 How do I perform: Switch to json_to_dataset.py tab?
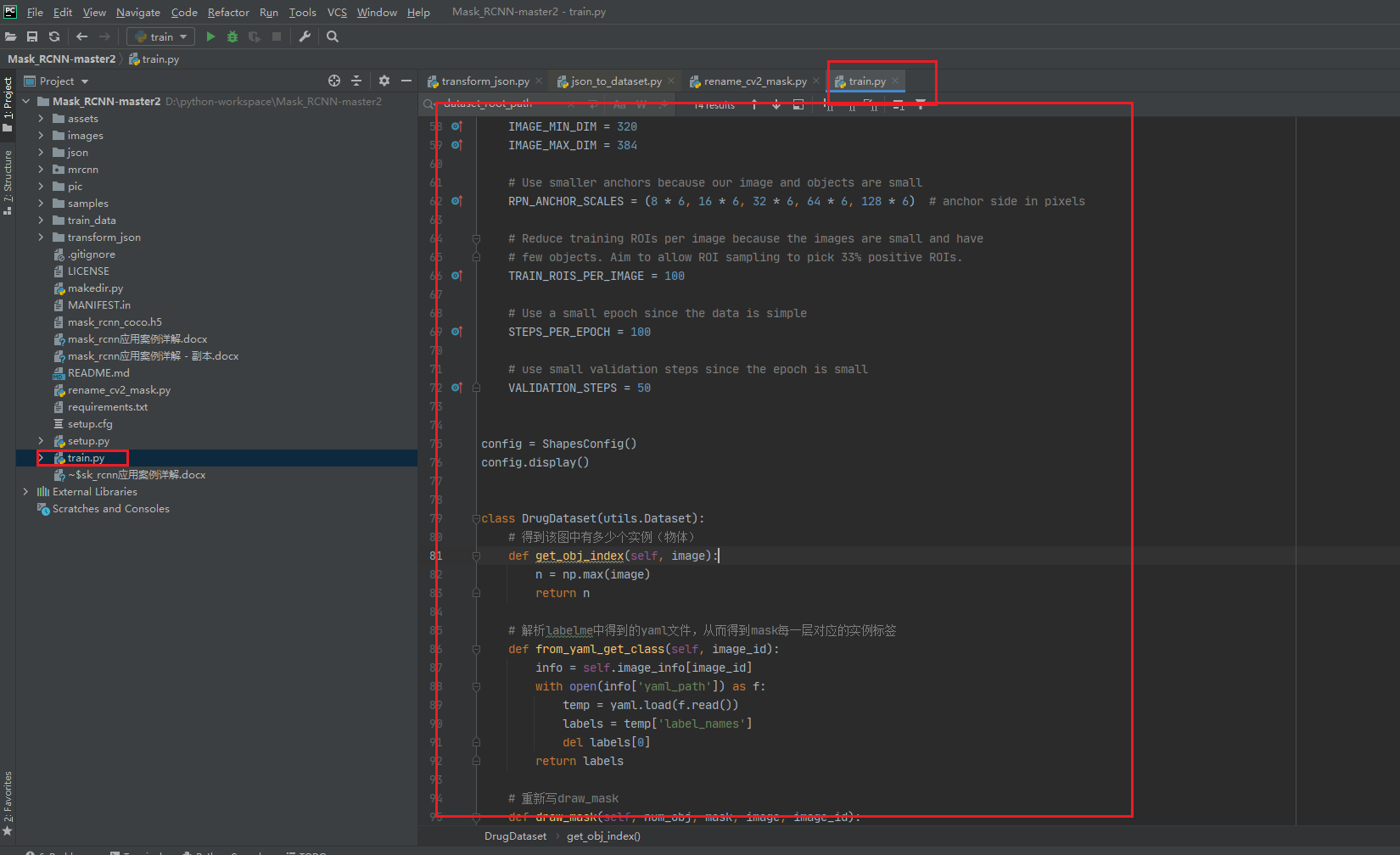[616, 81]
